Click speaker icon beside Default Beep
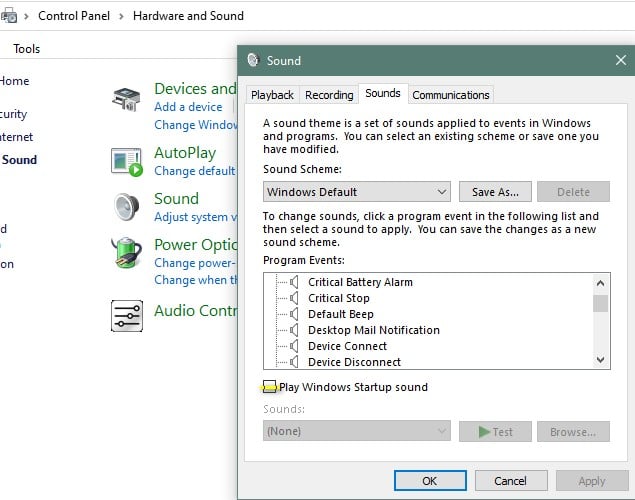The height and width of the screenshot is (500, 635). (x=295, y=314)
